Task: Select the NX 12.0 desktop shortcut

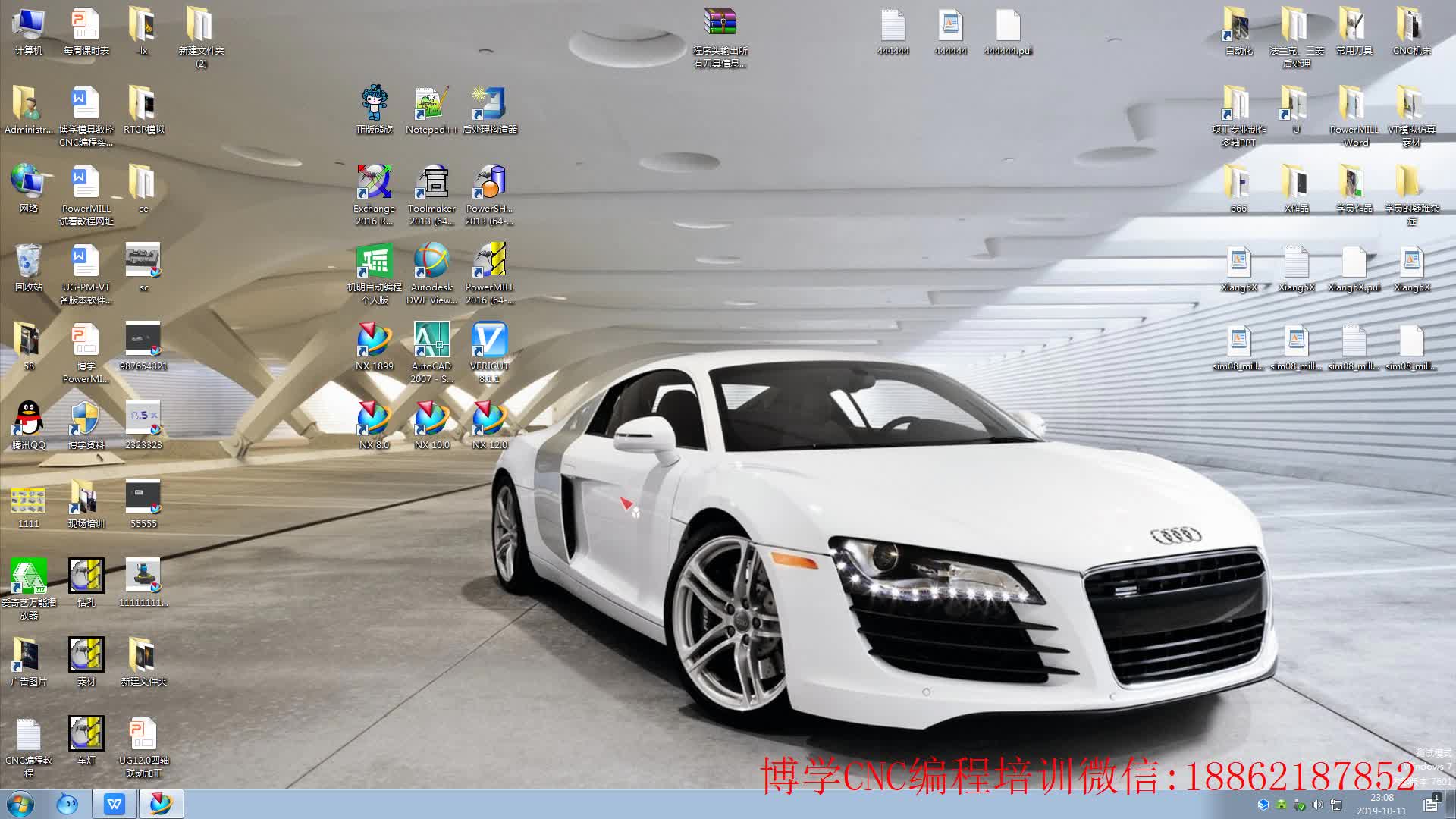Action: [489, 418]
